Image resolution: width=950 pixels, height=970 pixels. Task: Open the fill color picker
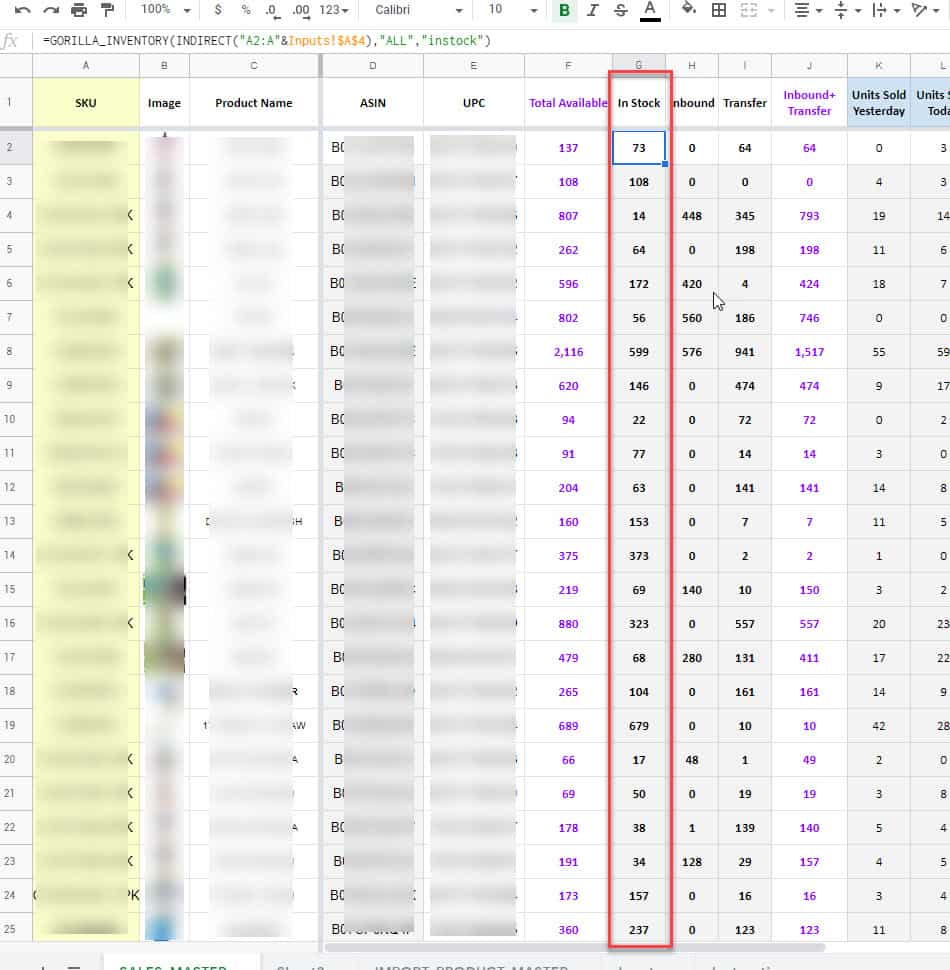(x=688, y=10)
